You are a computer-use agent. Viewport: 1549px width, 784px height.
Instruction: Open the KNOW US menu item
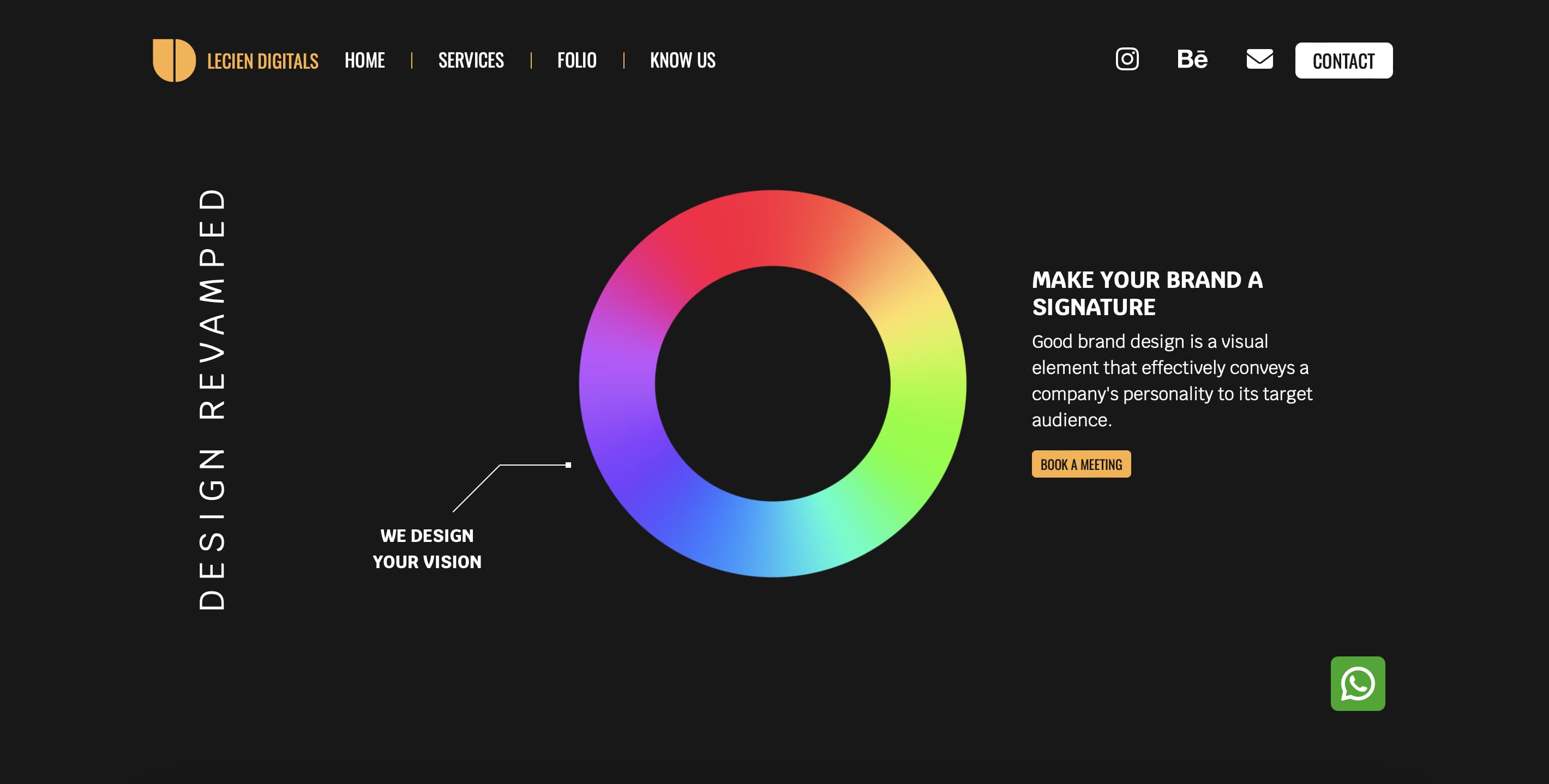(x=682, y=60)
